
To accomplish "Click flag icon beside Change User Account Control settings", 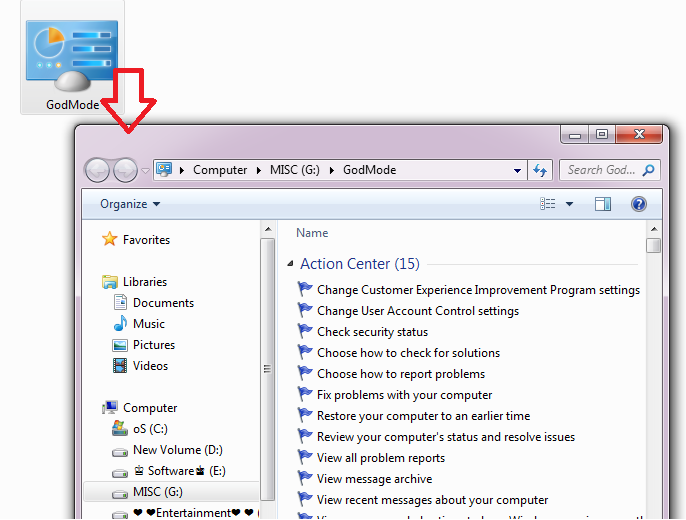I will tap(305, 310).
